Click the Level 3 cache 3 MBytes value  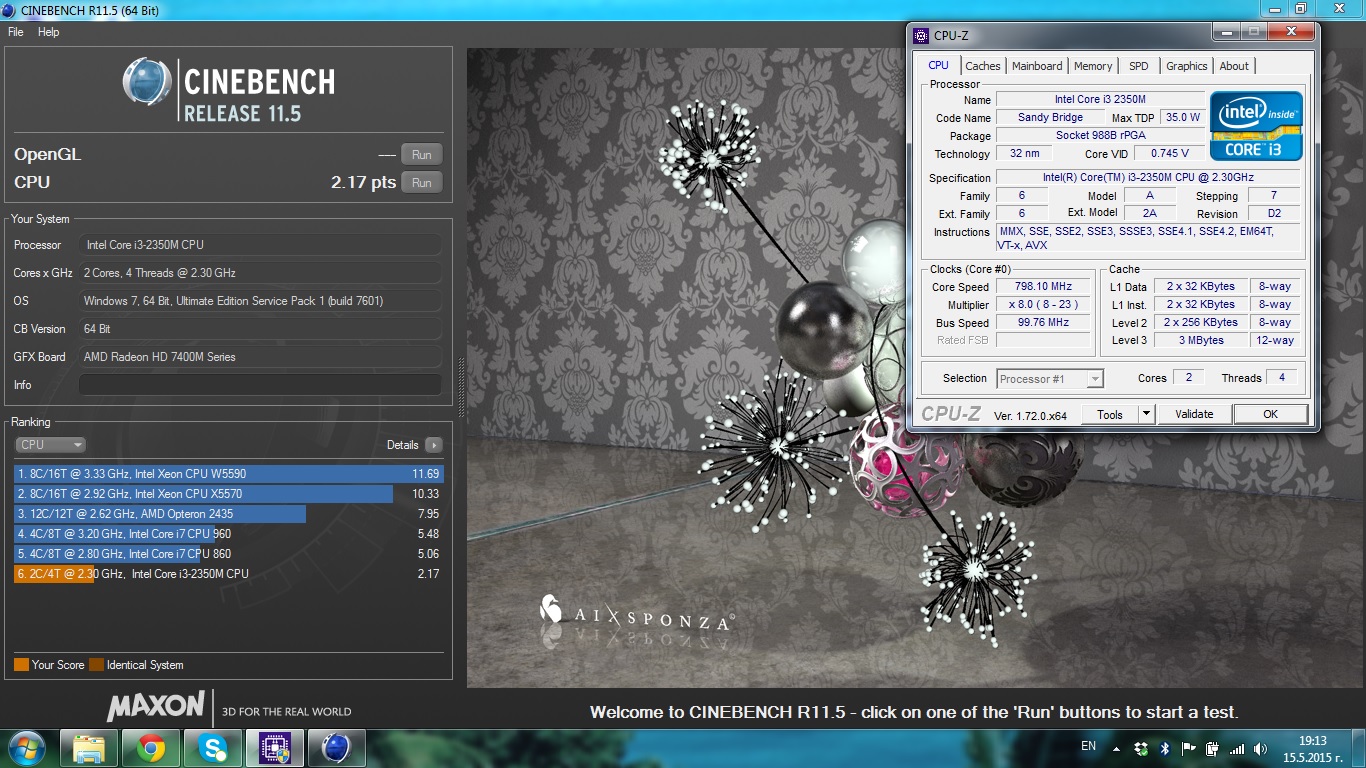click(x=1201, y=340)
